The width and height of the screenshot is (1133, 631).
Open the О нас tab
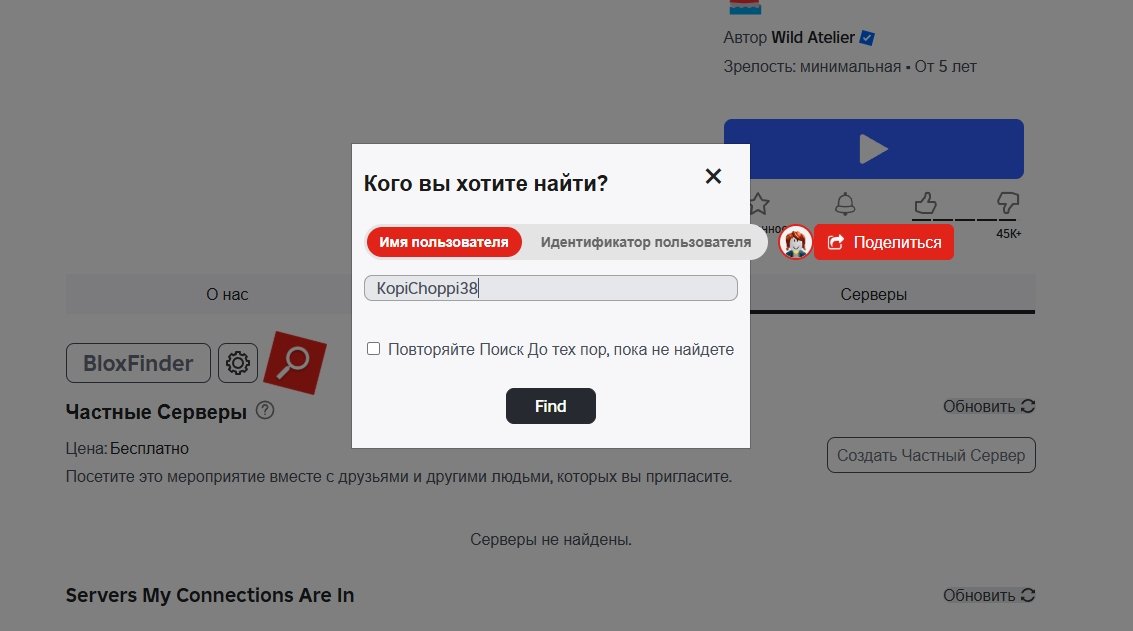tap(227, 294)
